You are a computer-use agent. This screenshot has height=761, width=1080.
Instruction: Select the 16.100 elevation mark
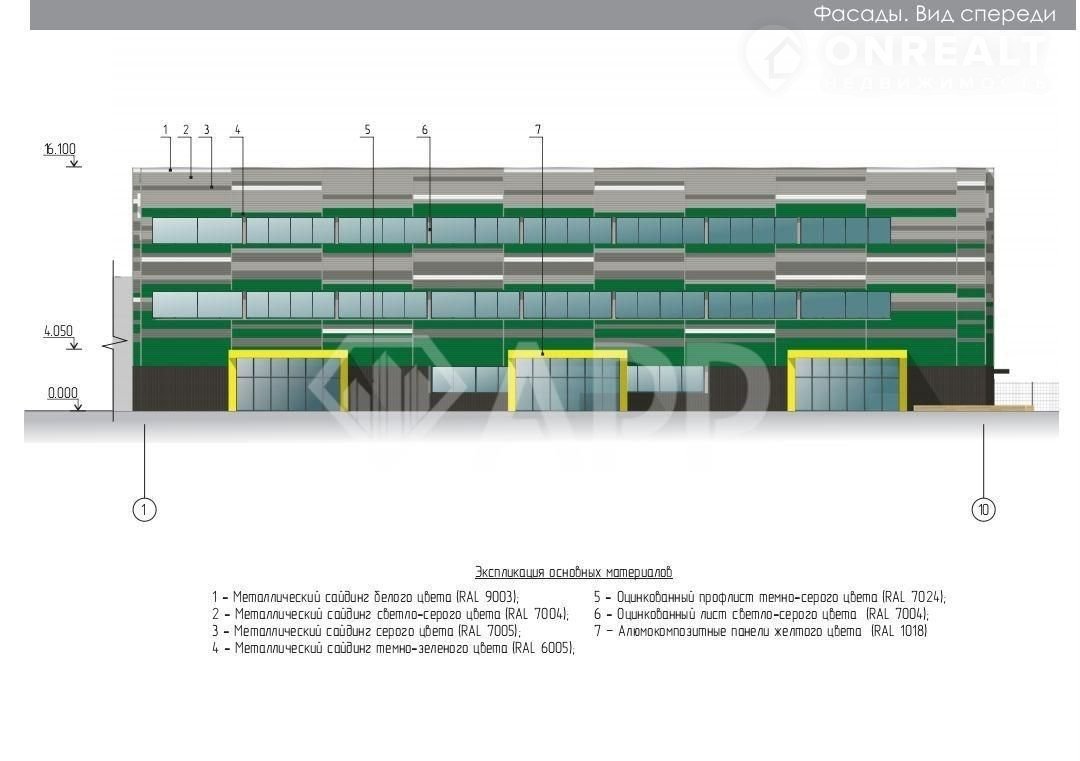pyautogui.click(x=60, y=149)
